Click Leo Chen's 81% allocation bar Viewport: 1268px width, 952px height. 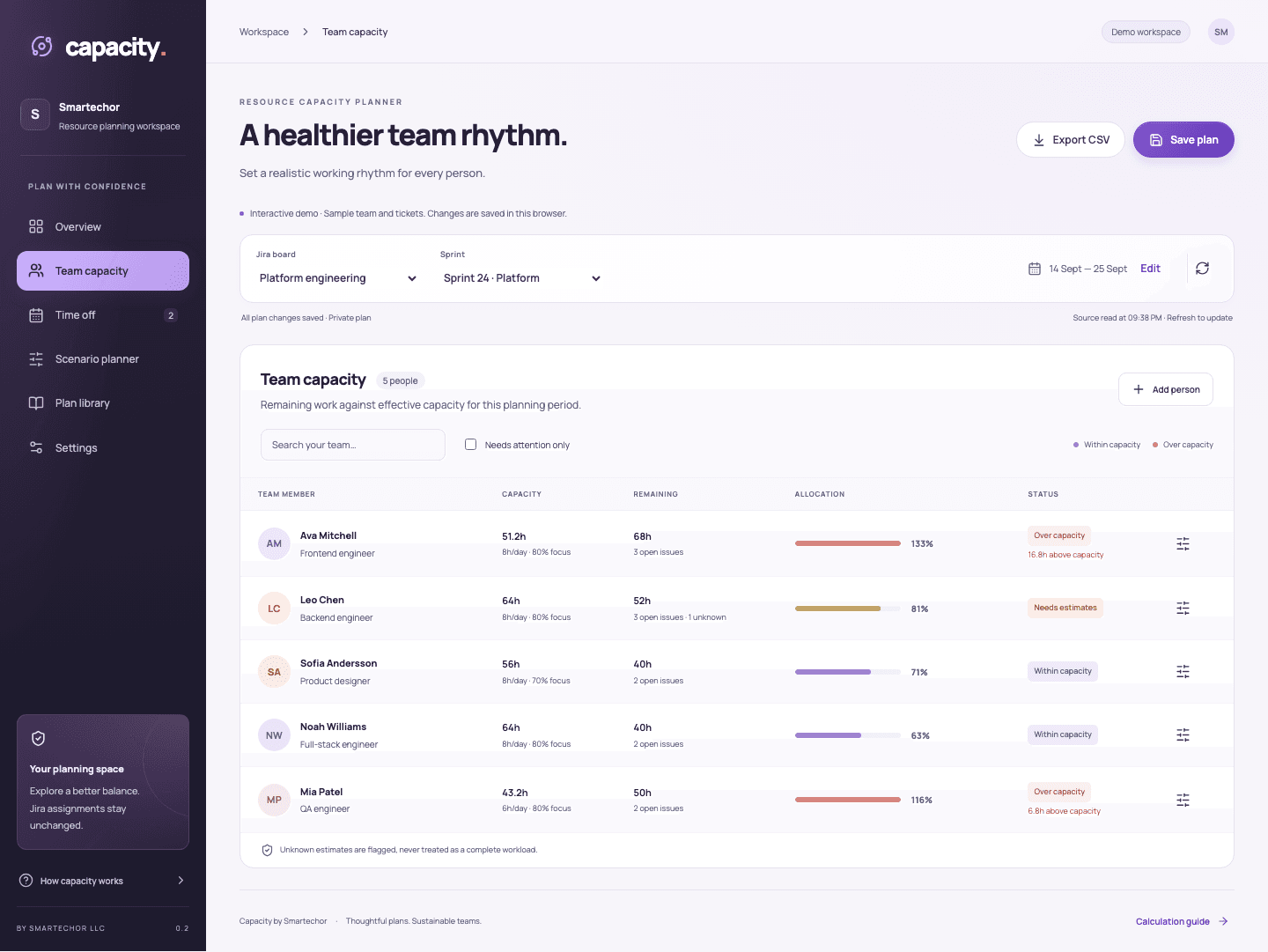coord(848,609)
